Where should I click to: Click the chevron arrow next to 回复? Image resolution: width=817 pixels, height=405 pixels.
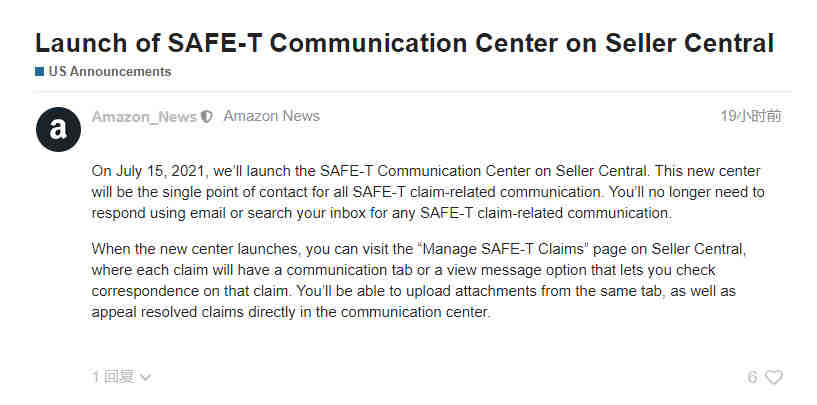tap(146, 377)
